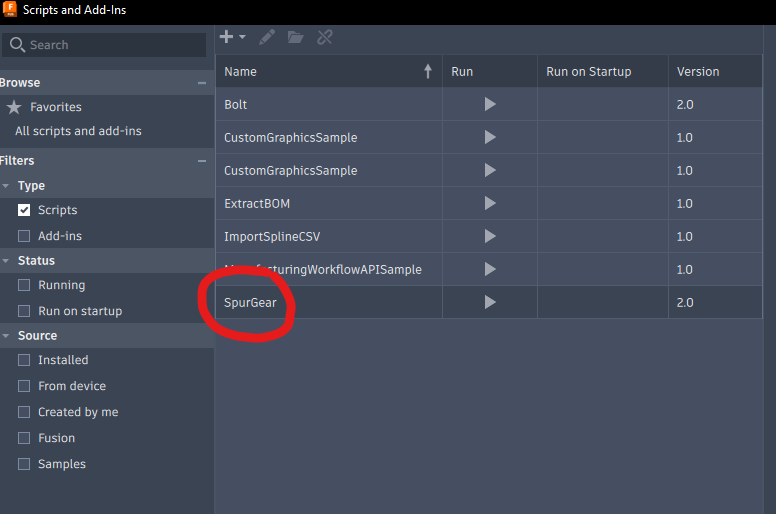This screenshot has width=776, height=514.
Task: Collapse the Status filter group arrow
Action: (x=6, y=261)
